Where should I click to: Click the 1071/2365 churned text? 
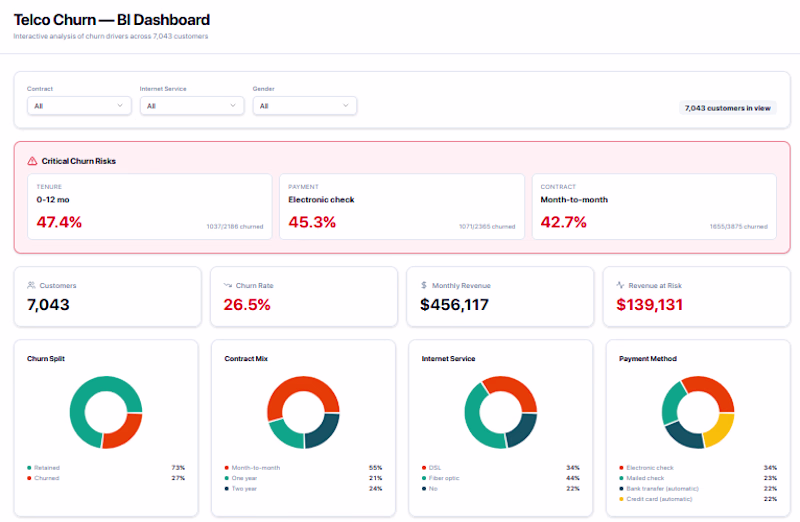[x=487, y=227]
